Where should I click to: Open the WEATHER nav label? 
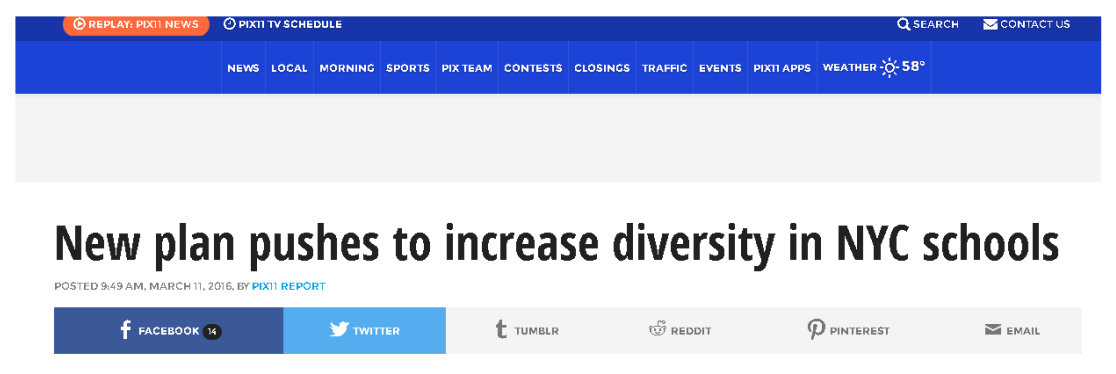[x=849, y=68]
